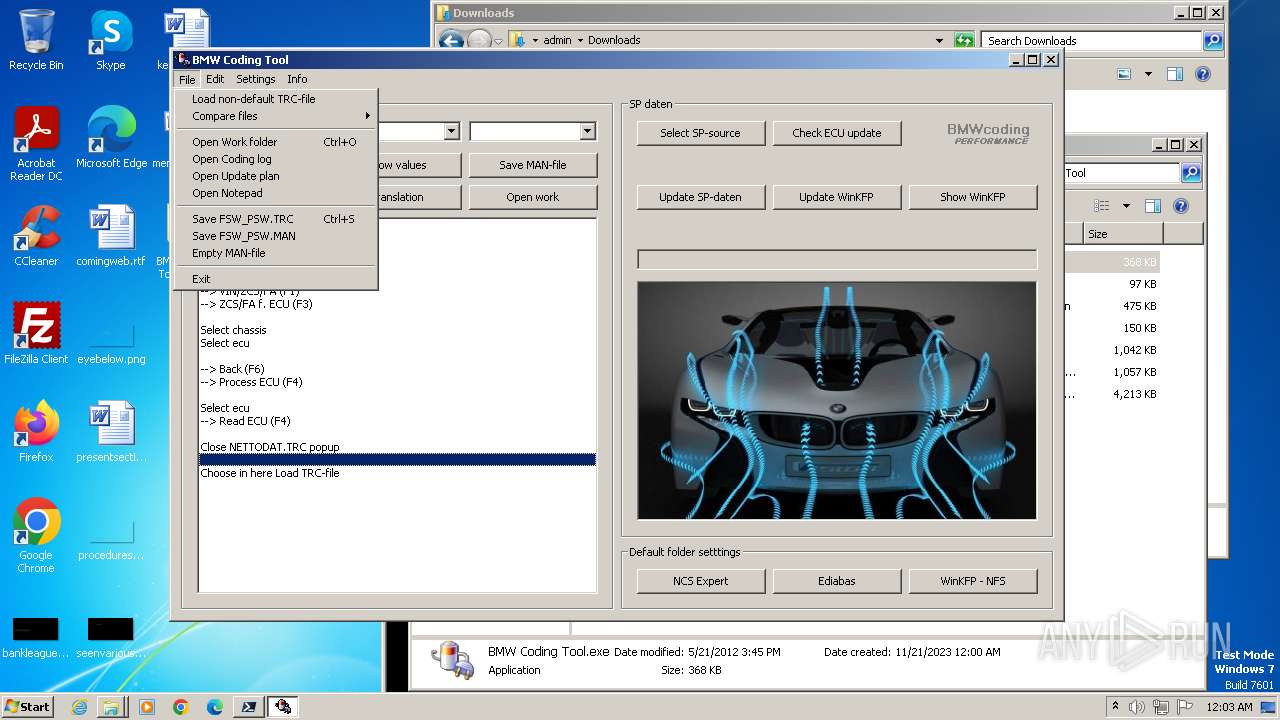Expand Compare files submenu

pyautogui.click(x=276, y=116)
